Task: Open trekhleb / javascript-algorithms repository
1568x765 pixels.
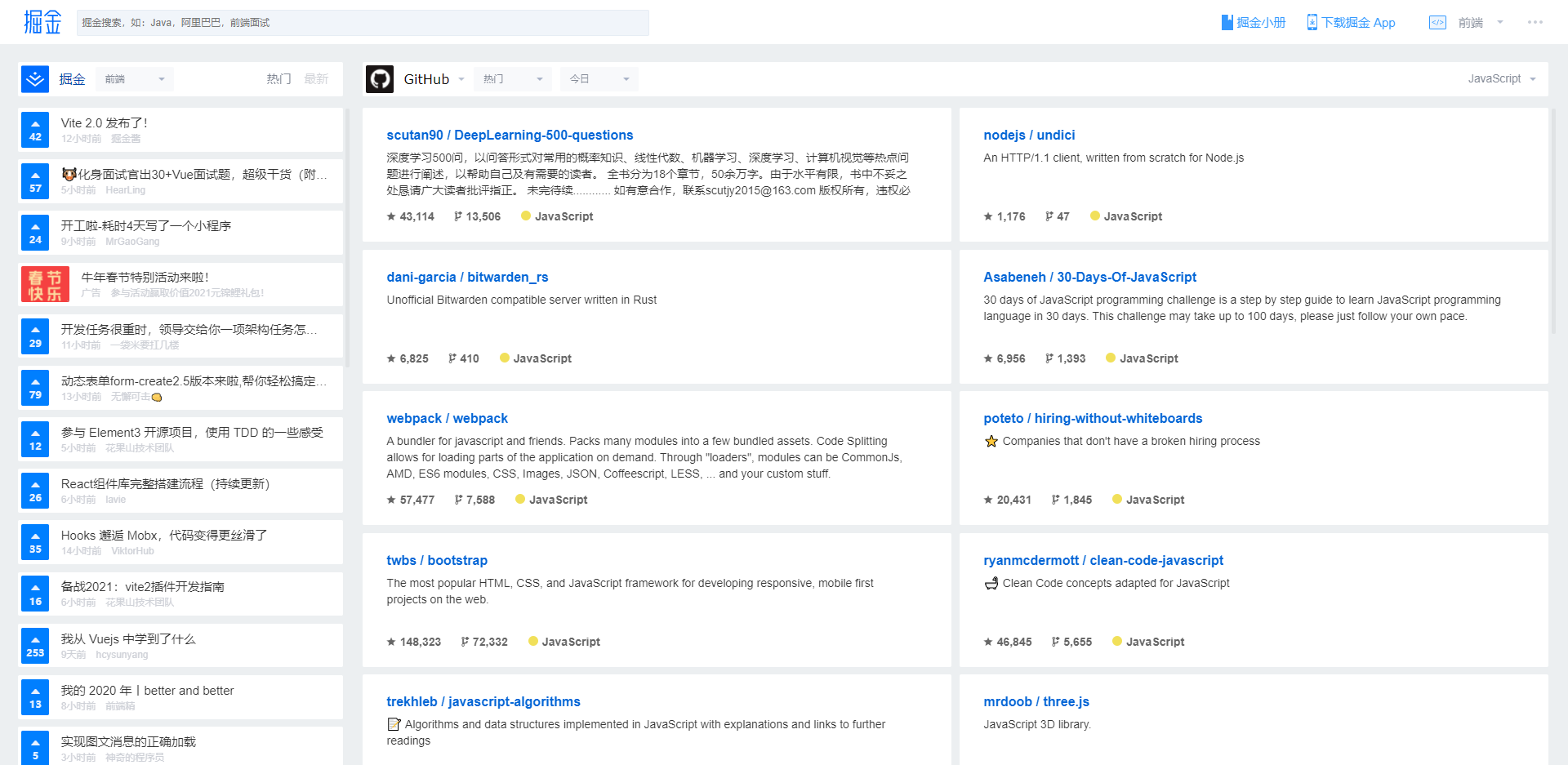Action: click(x=483, y=702)
